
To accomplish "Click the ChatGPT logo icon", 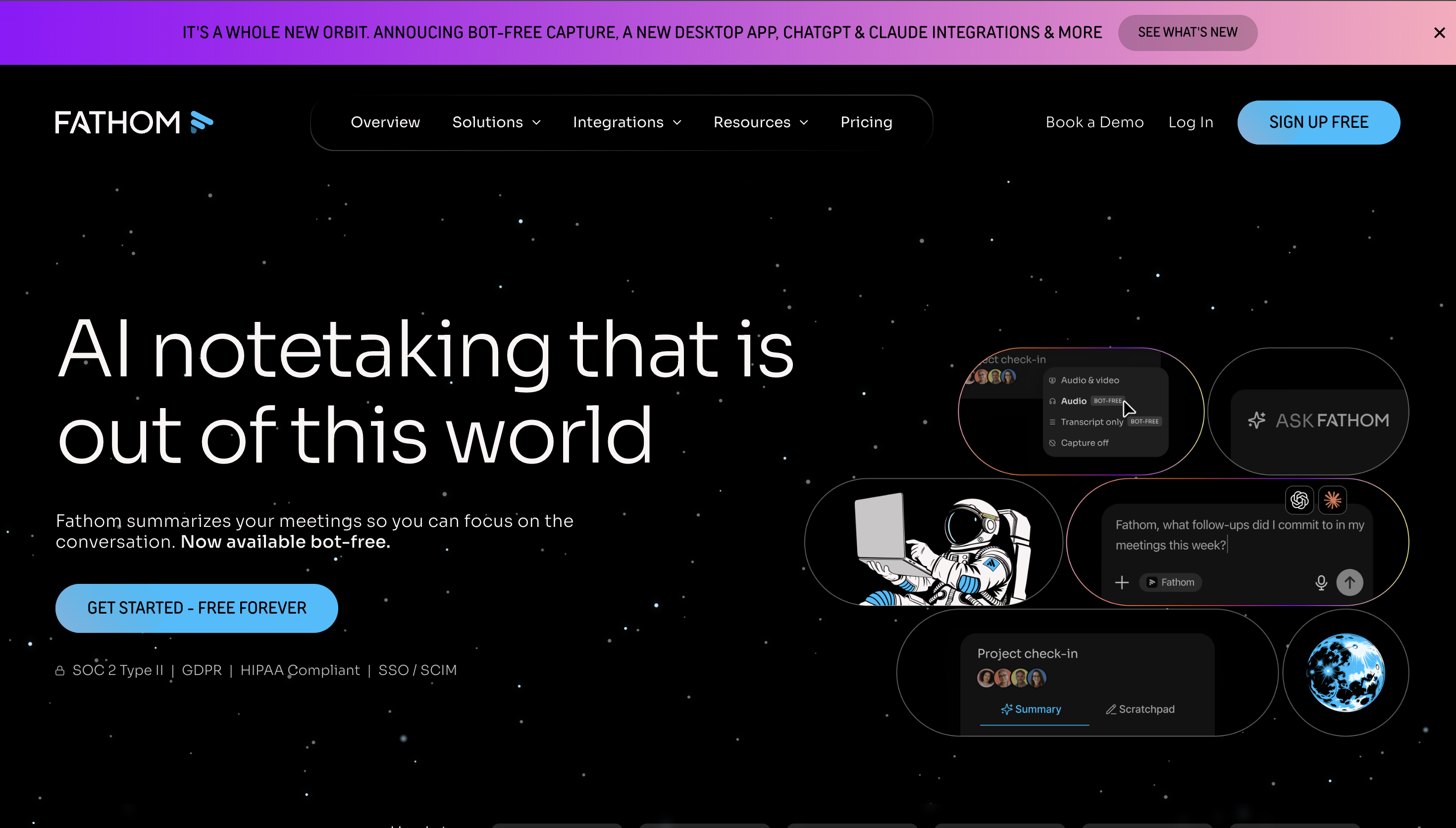I will 1299,500.
